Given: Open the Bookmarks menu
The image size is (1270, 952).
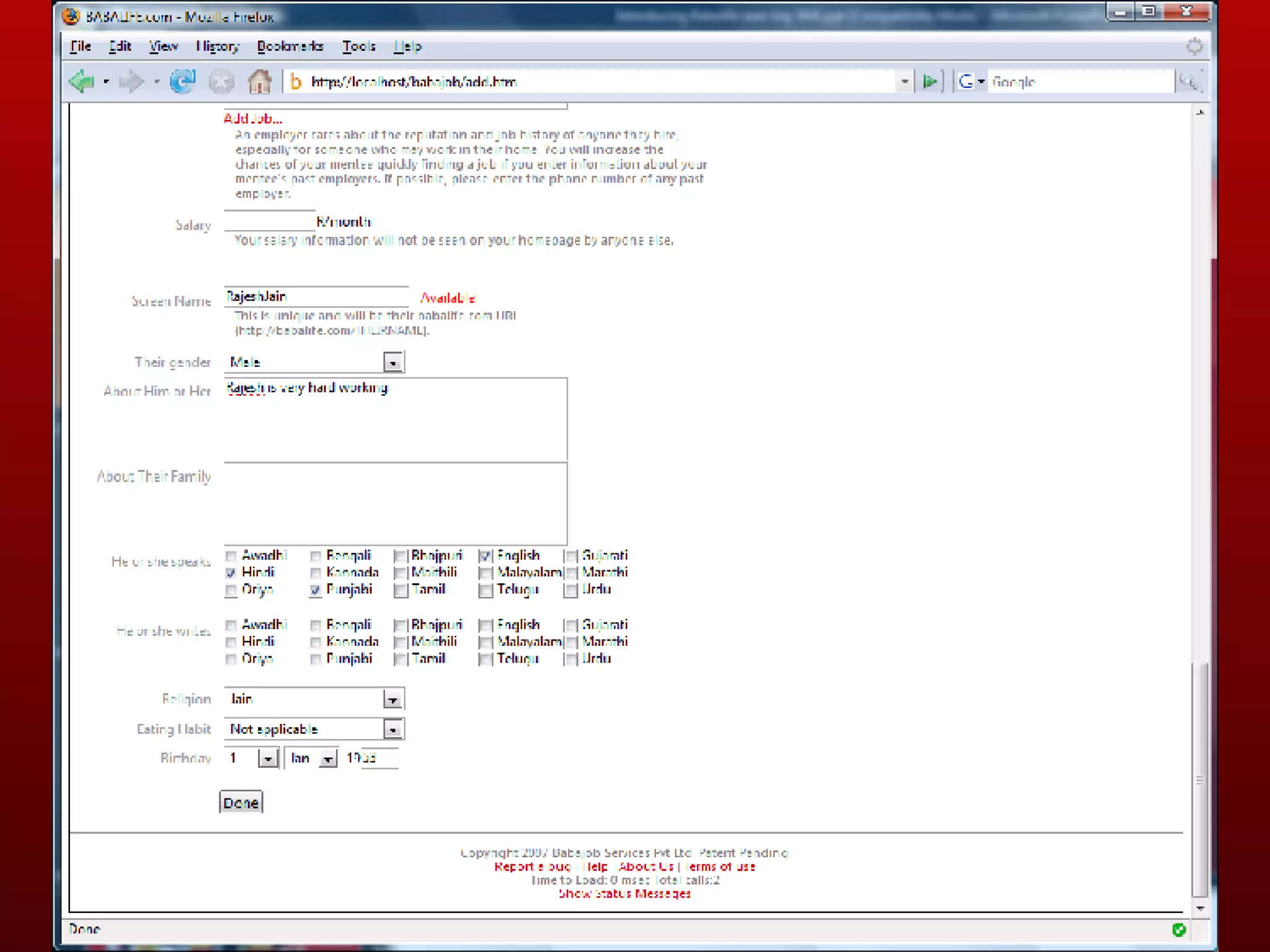Looking at the screenshot, I should click(290, 46).
